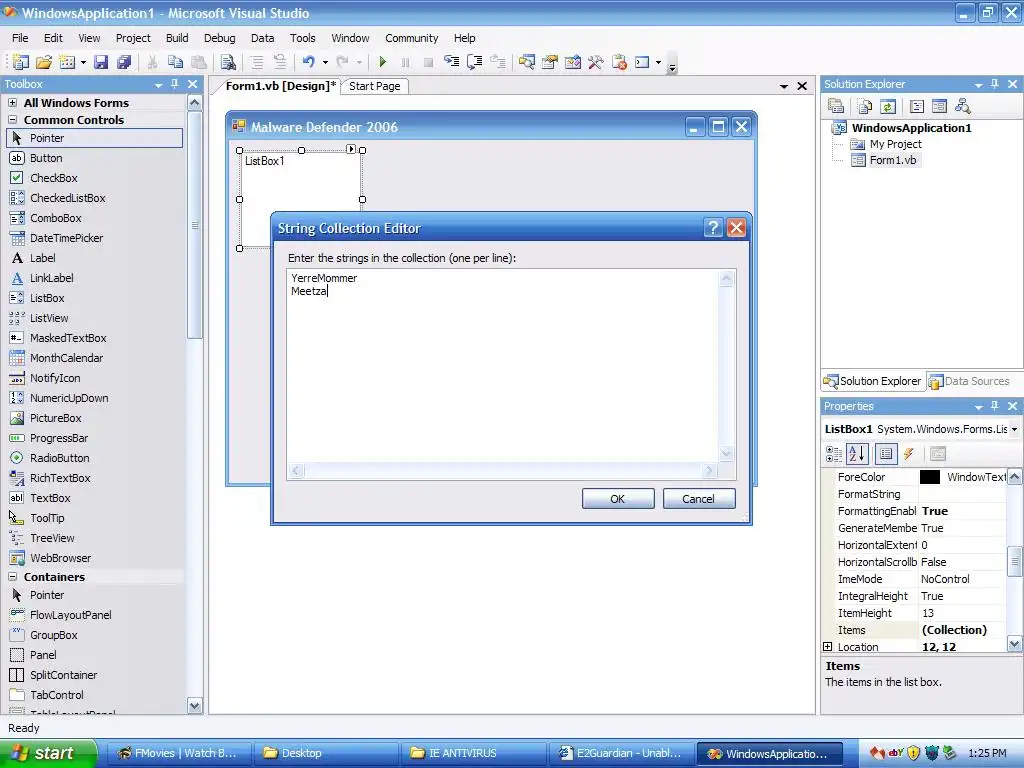
Task: Choose the TextBox toolbox control
Action: (x=50, y=498)
